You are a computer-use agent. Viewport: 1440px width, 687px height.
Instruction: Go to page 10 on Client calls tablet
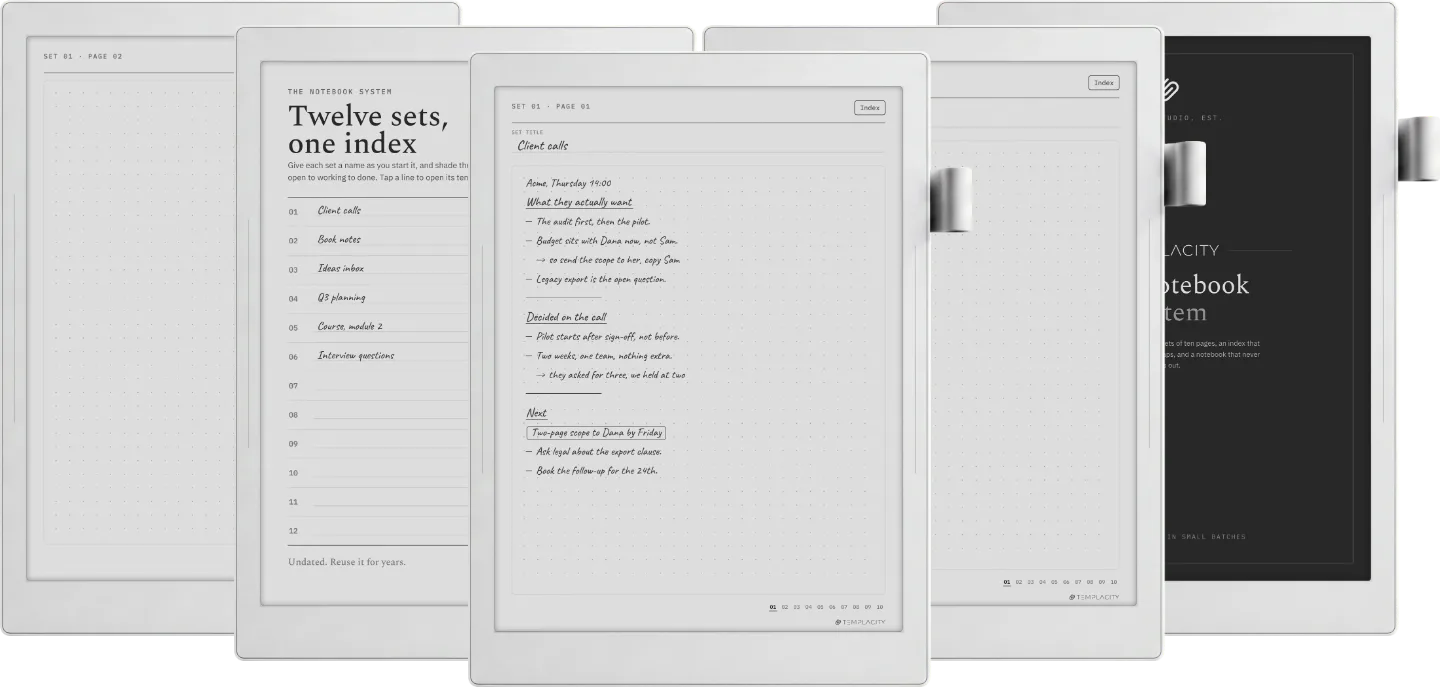pyautogui.click(x=879, y=607)
